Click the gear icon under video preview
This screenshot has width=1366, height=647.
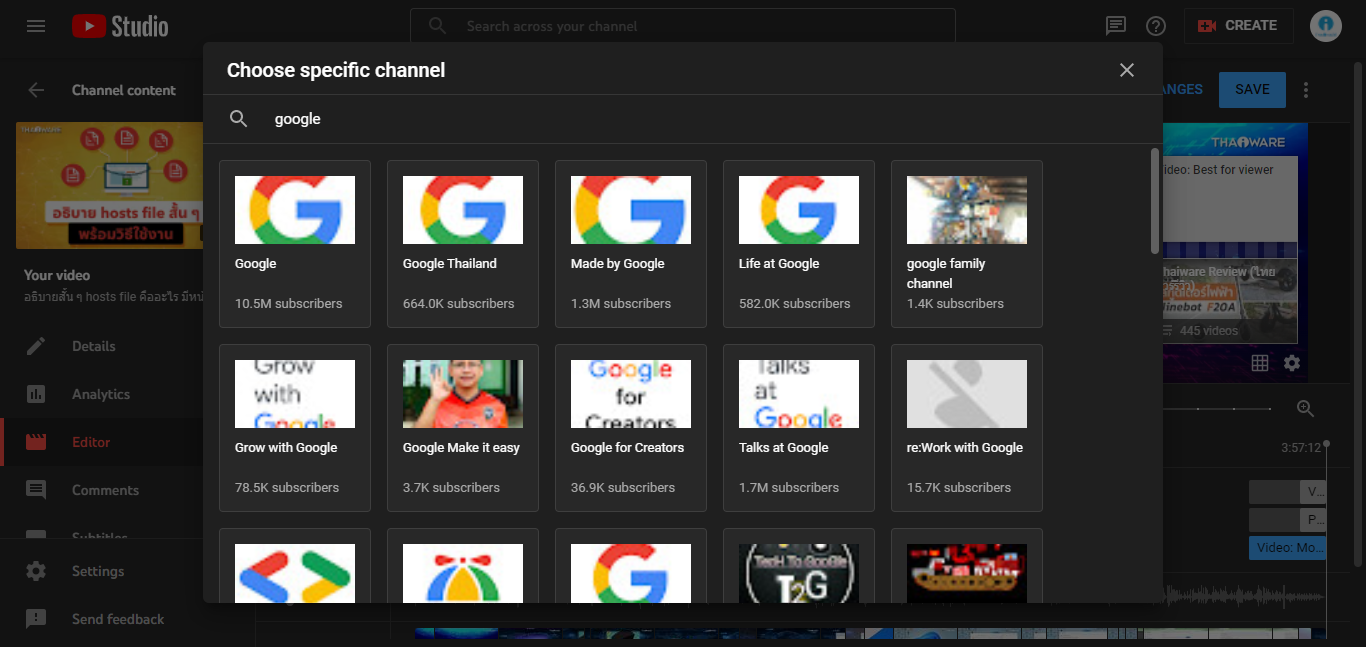[1292, 363]
